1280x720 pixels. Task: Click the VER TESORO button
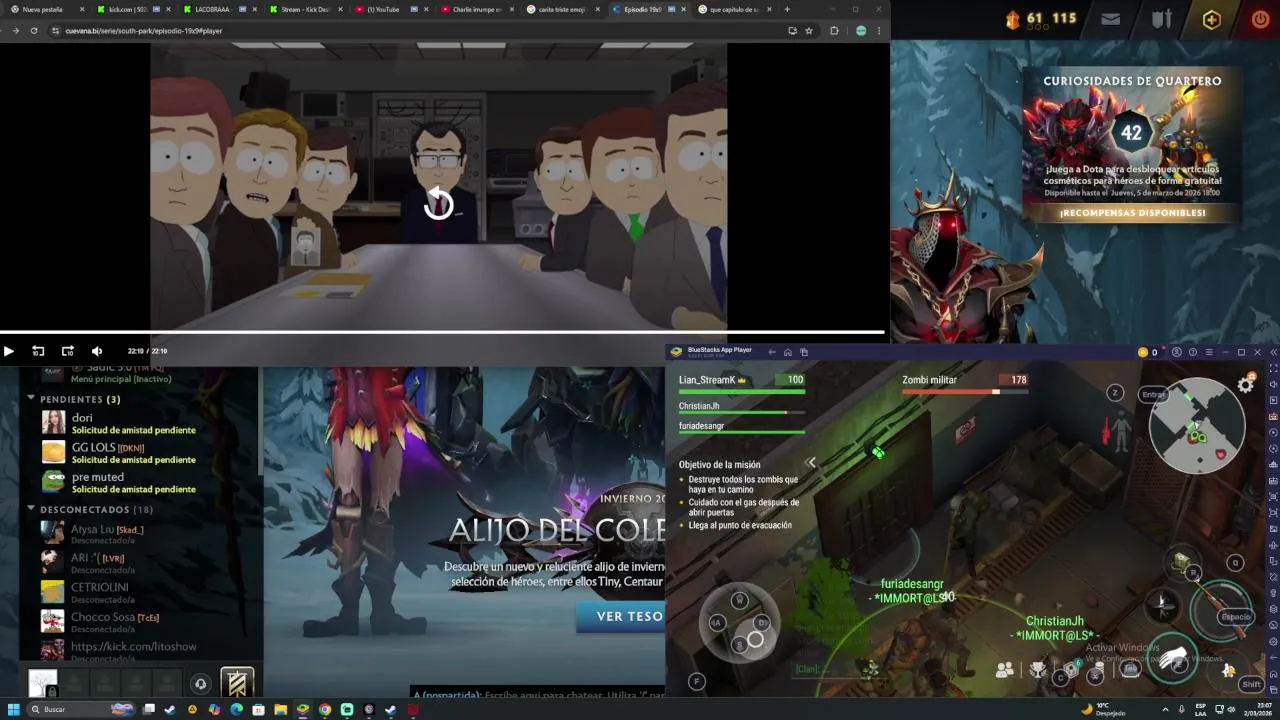point(621,617)
